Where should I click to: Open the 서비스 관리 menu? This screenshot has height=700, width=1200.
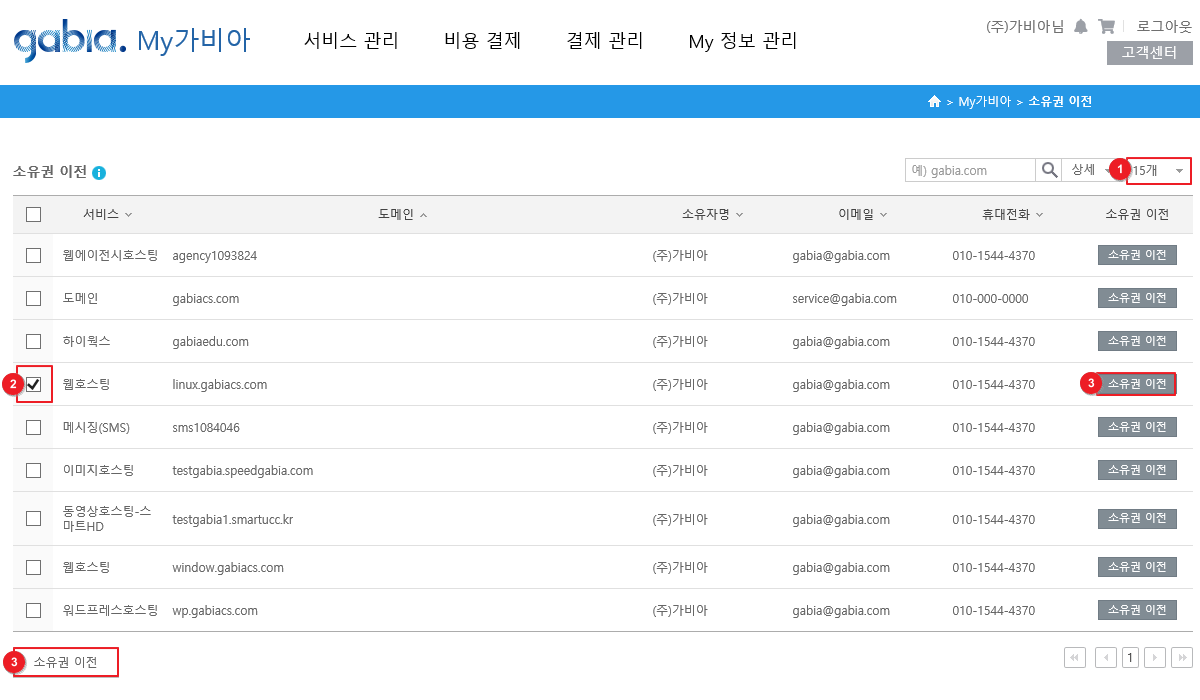tap(351, 41)
